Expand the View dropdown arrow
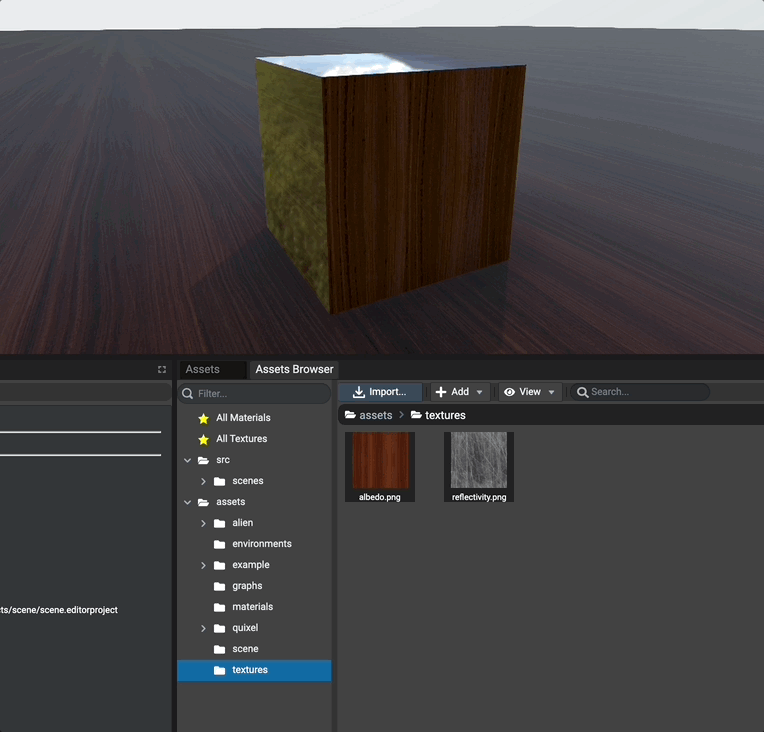Screen dimensions: 764x732 pyautogui.click(x=552, y=392)
